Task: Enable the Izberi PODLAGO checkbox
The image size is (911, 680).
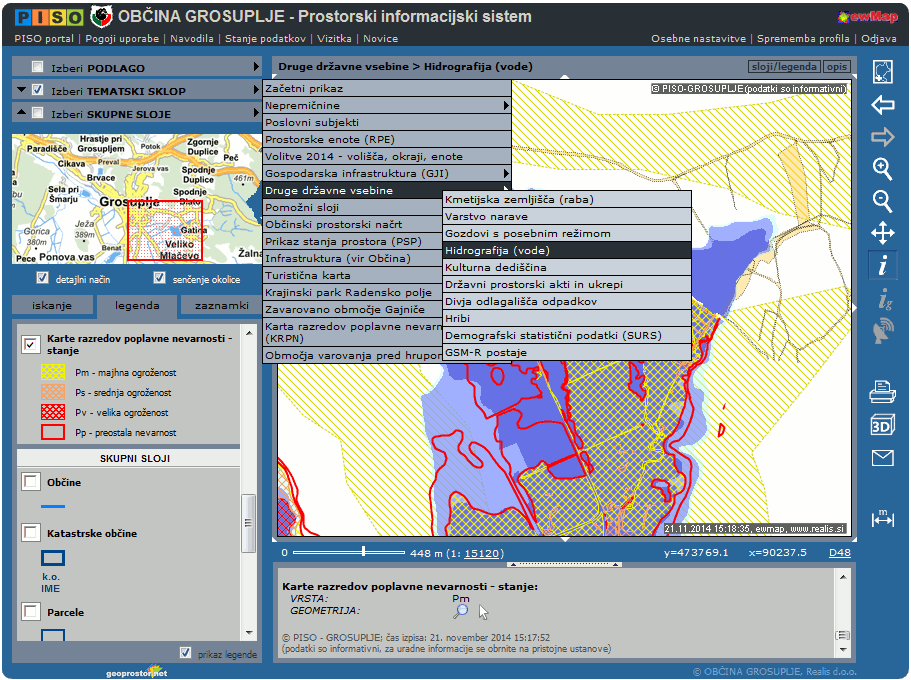Action: [x=38, y=67]
